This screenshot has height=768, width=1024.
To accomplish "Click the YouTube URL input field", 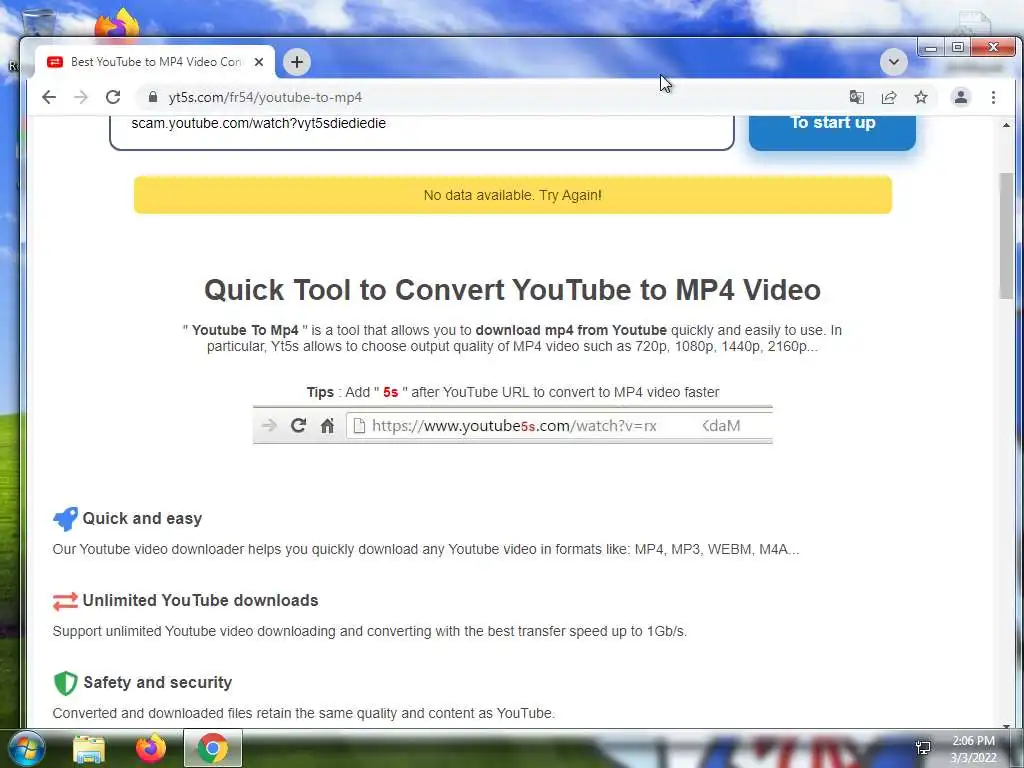I will [422, 133].
